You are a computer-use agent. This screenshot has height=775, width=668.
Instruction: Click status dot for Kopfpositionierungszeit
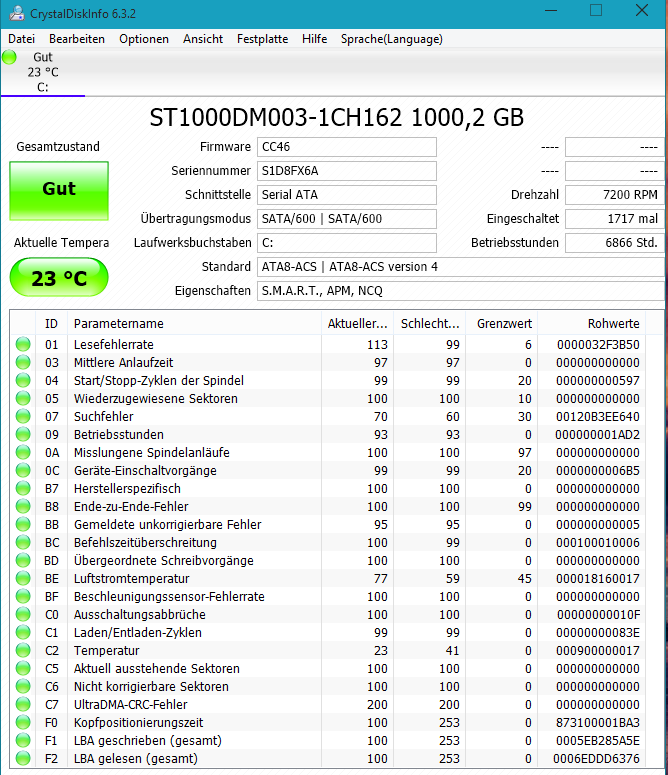click(23, 722)
